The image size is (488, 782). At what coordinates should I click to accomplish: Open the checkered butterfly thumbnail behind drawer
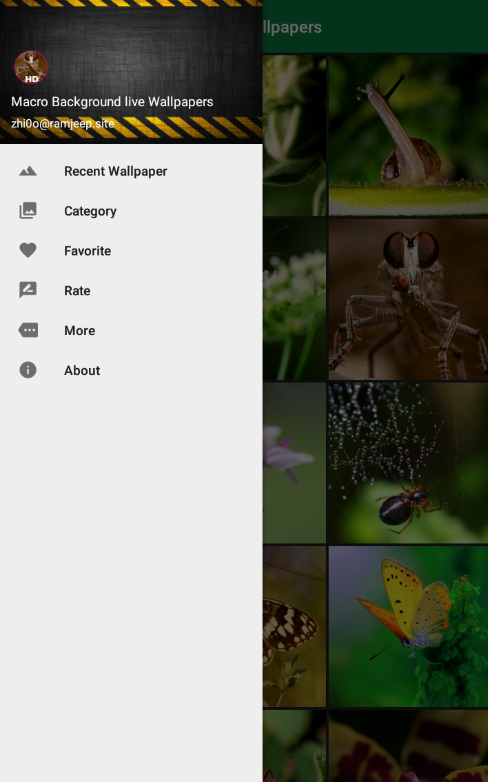pos(294,626)
